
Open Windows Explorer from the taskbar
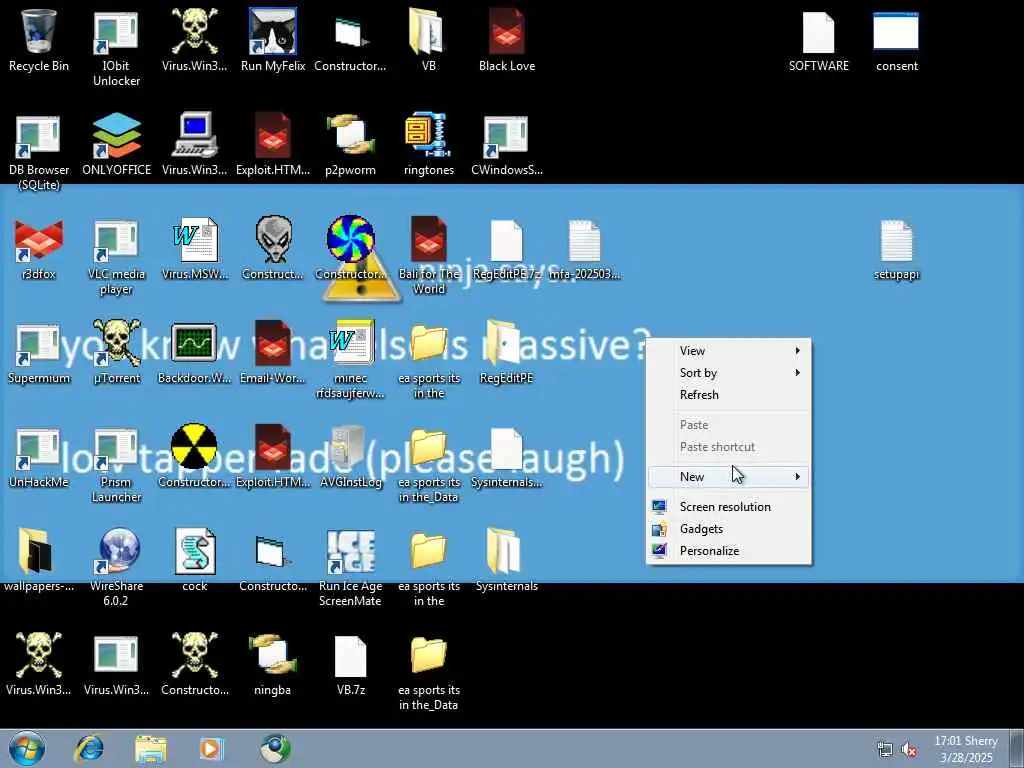tap(151, 749)
